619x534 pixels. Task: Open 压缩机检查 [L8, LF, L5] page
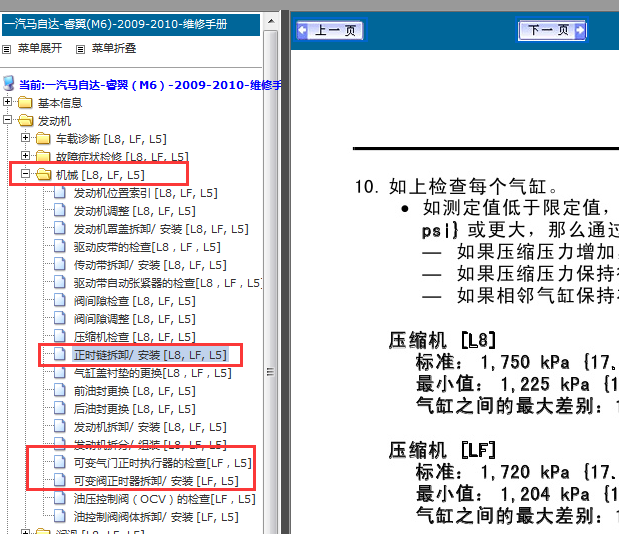134,337
